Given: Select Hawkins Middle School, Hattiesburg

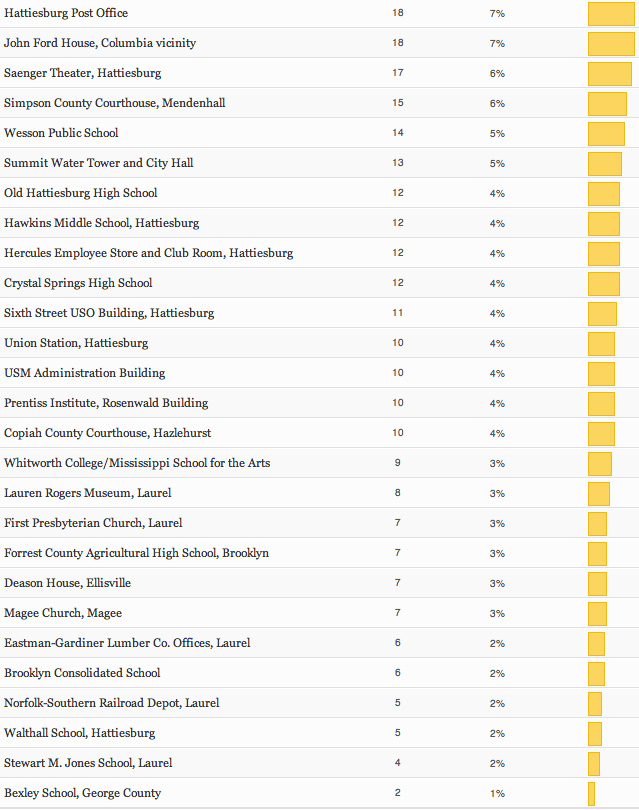Looking at the screenshot, I should (101, 223).
